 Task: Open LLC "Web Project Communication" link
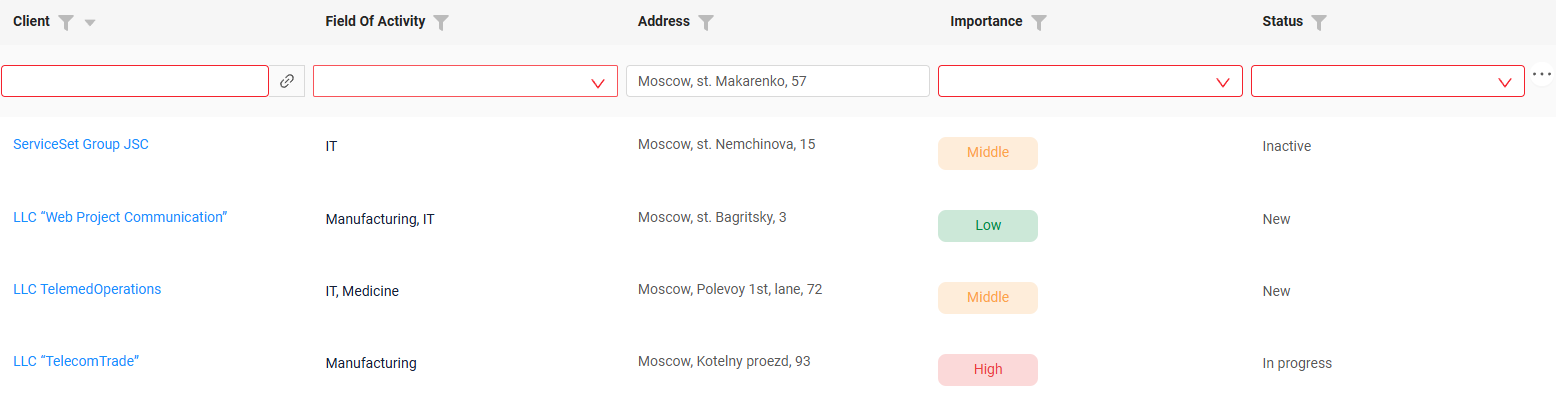pos(120,217)
